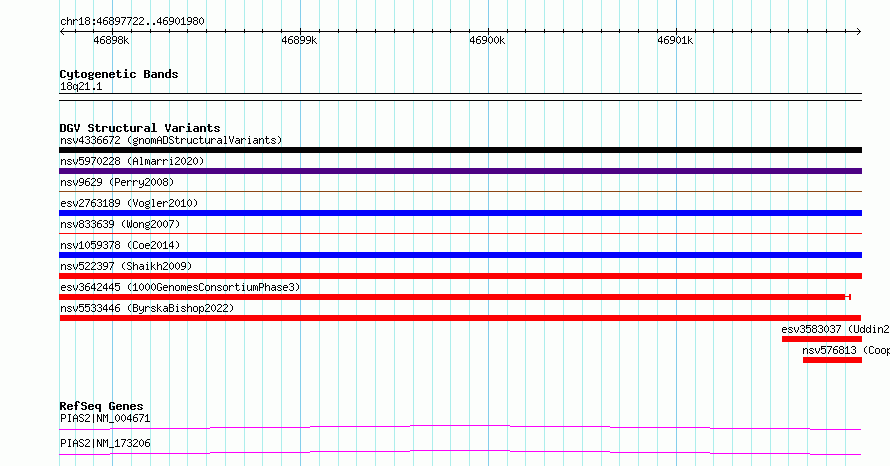Select the PIAS2|NM_173206 transcript label
This screenshot has width=890, height=466.
tap(105, 443)
